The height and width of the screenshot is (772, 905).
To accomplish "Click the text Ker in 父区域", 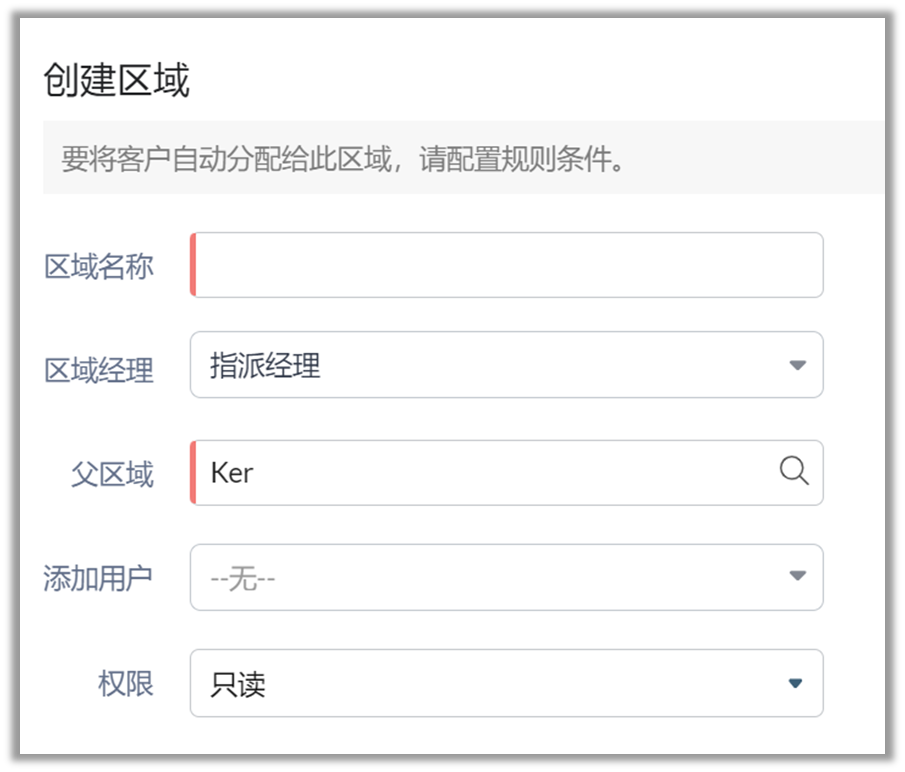I will tap(232, 473).
